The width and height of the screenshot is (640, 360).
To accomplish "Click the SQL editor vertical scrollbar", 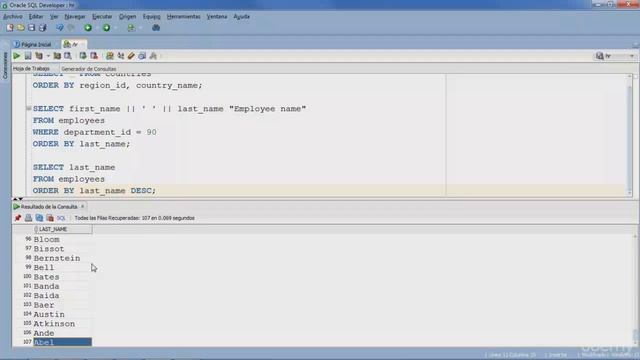I will tap(629, 135).
